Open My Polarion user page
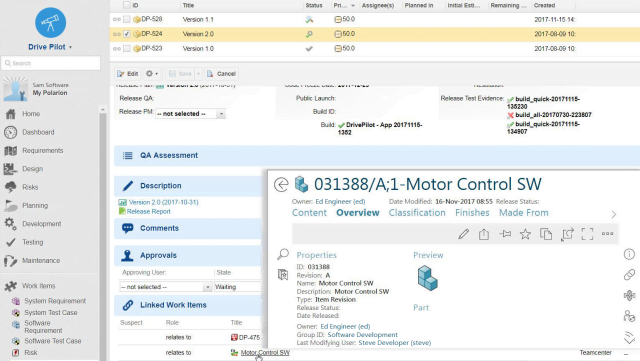This screenshot has width=640, height=361. 50,93
